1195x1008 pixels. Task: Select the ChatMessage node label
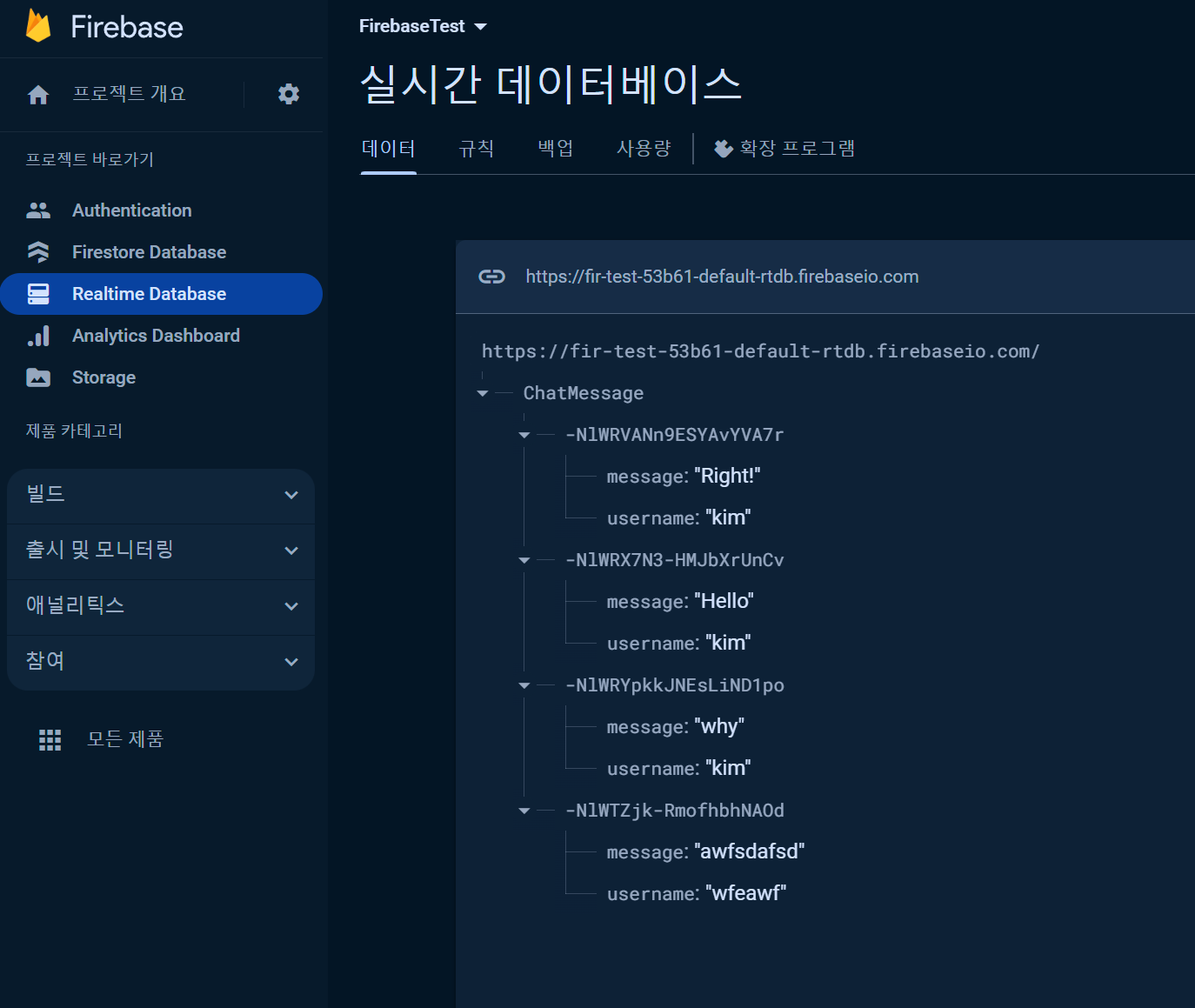(584, 393)
